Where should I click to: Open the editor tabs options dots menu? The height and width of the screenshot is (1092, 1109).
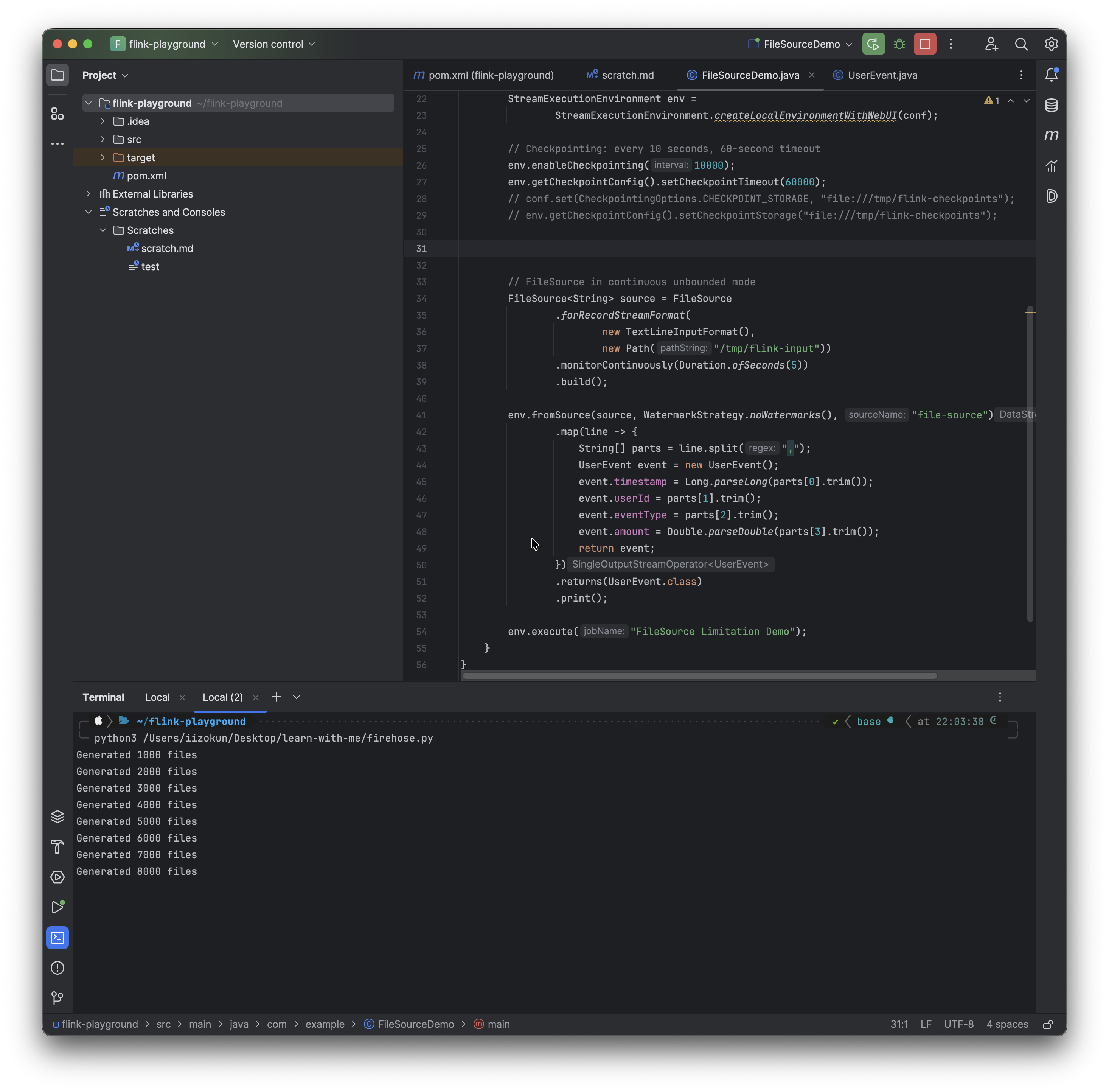point(1021,75)
